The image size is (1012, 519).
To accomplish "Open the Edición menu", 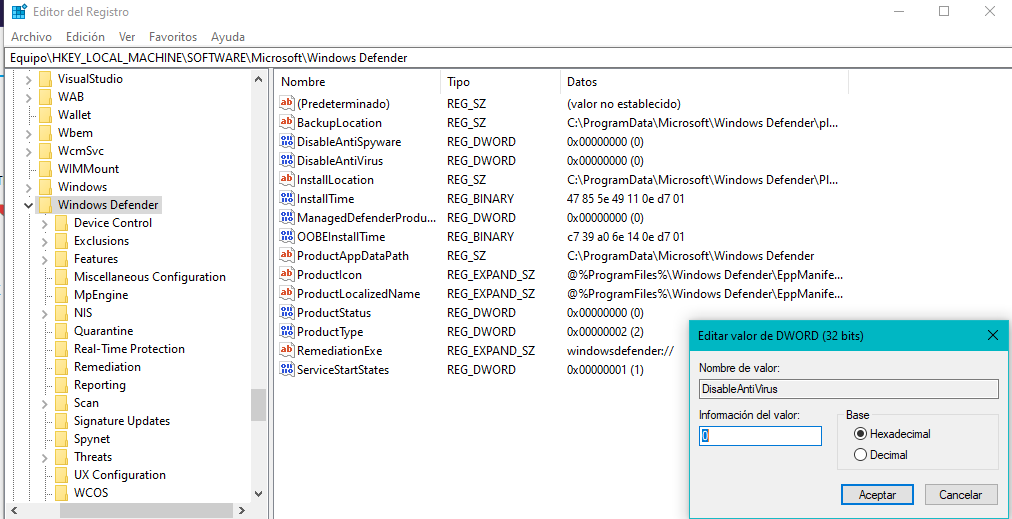I will pos(85,37).
